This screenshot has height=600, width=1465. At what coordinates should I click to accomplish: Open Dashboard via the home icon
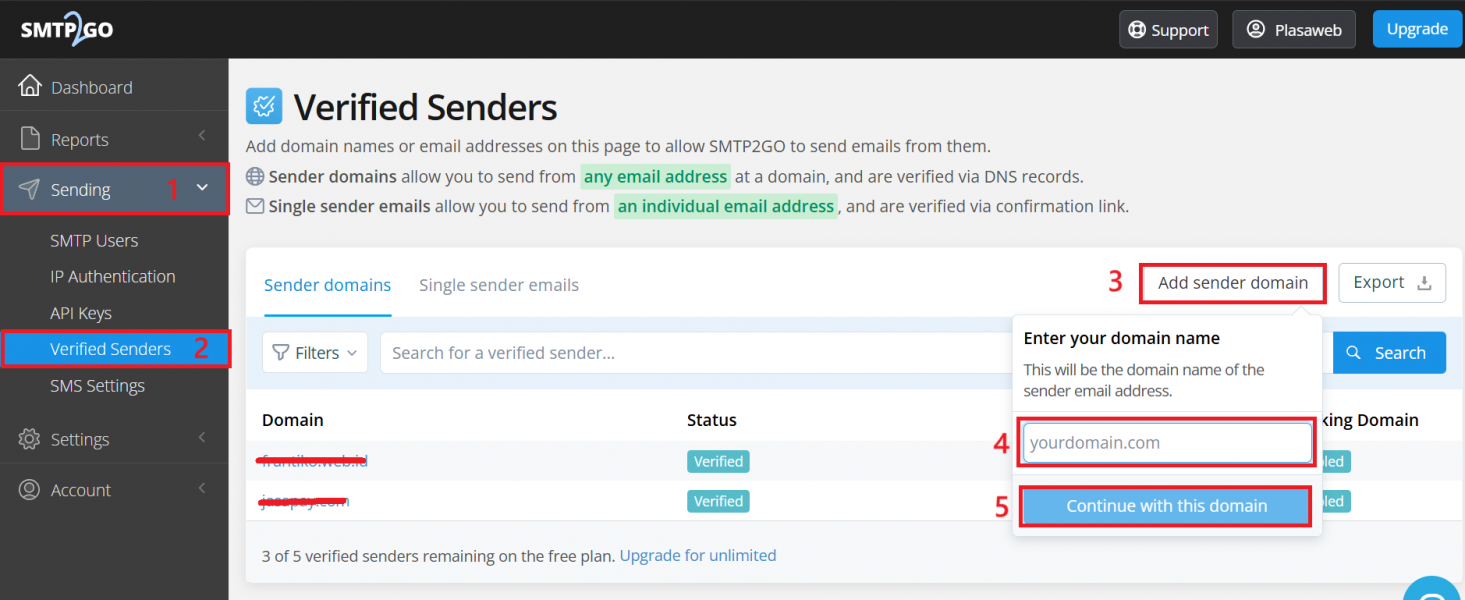pyautogui.click(x=30, y=87)
